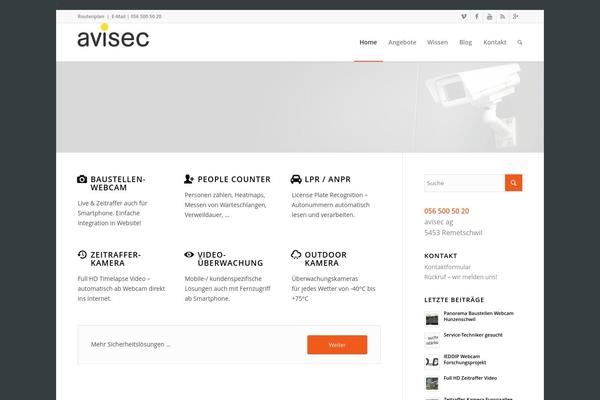Click the camera icon beside Baustellen-Webcam
The width and height of the screenshot is (600, 400).
tap(82, 179)
